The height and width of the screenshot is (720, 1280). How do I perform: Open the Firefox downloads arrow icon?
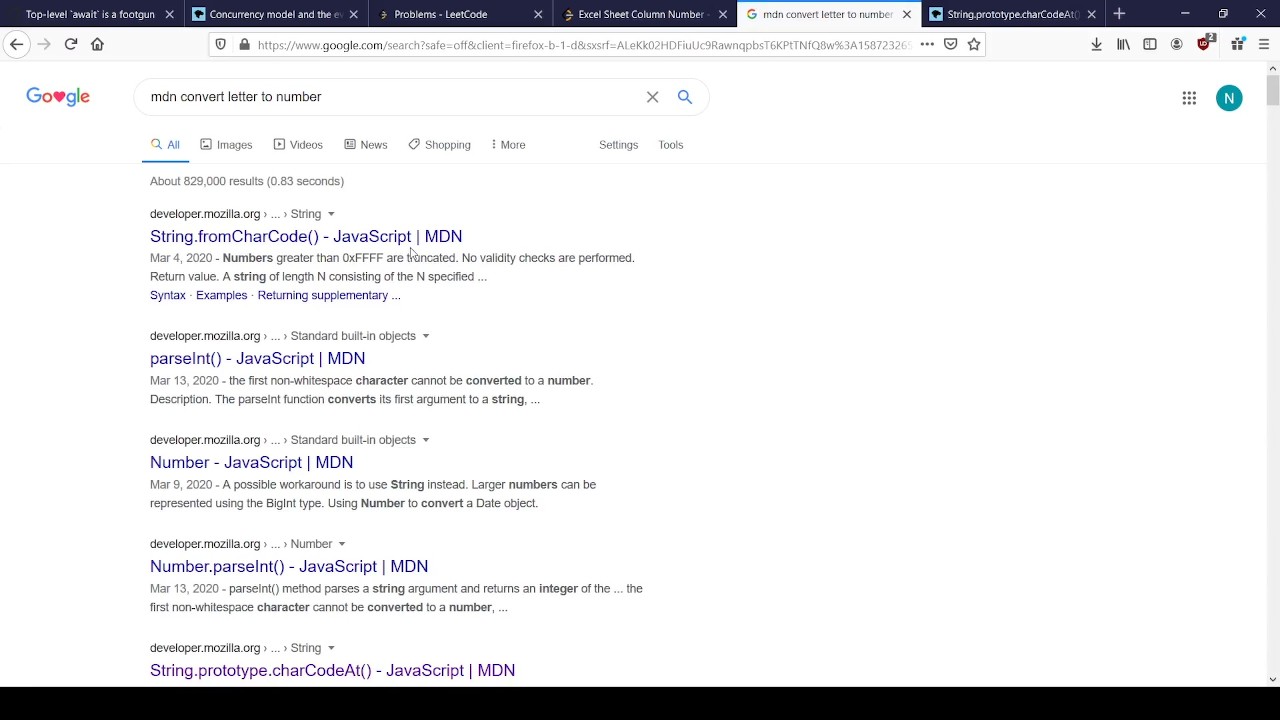click(x=1097, y=44)
